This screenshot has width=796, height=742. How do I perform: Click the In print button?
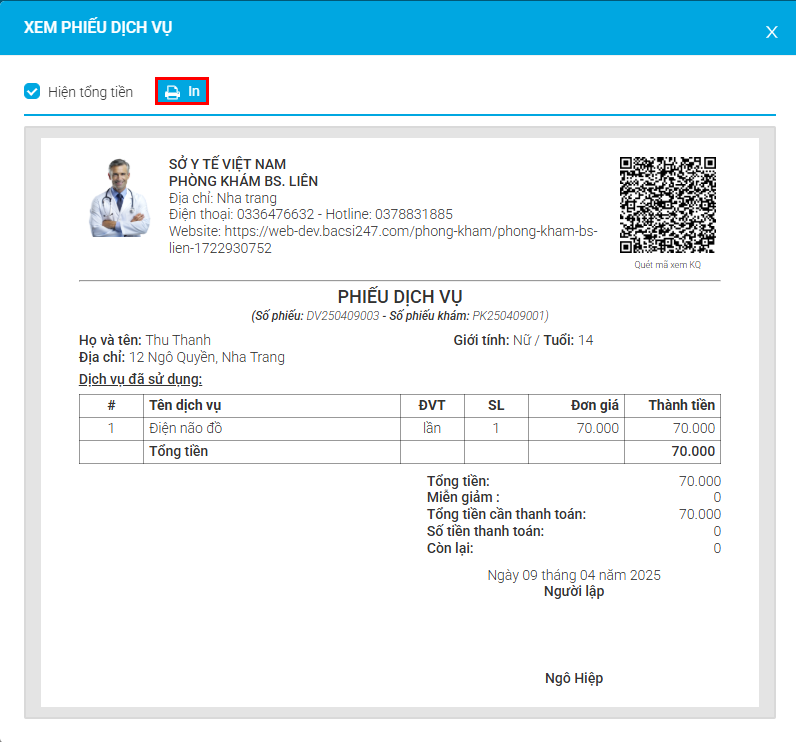coord(182,91)
